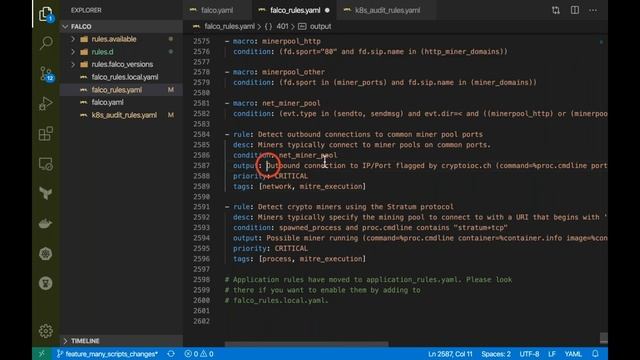Click the 401 breadcrumb segment
Image resolution: width=640 pixels, height=360 pixels.
click(x=282, y=27)
